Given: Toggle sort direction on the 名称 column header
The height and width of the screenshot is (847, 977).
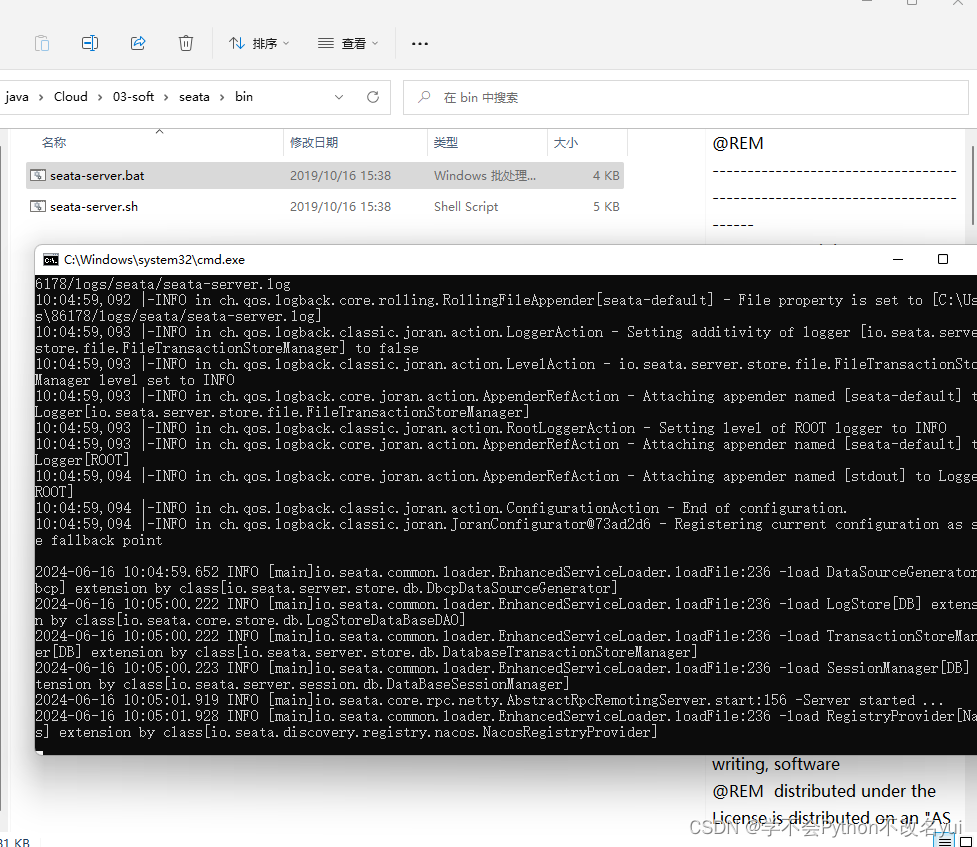Looking at the screenshot, I should coord(53,142).
